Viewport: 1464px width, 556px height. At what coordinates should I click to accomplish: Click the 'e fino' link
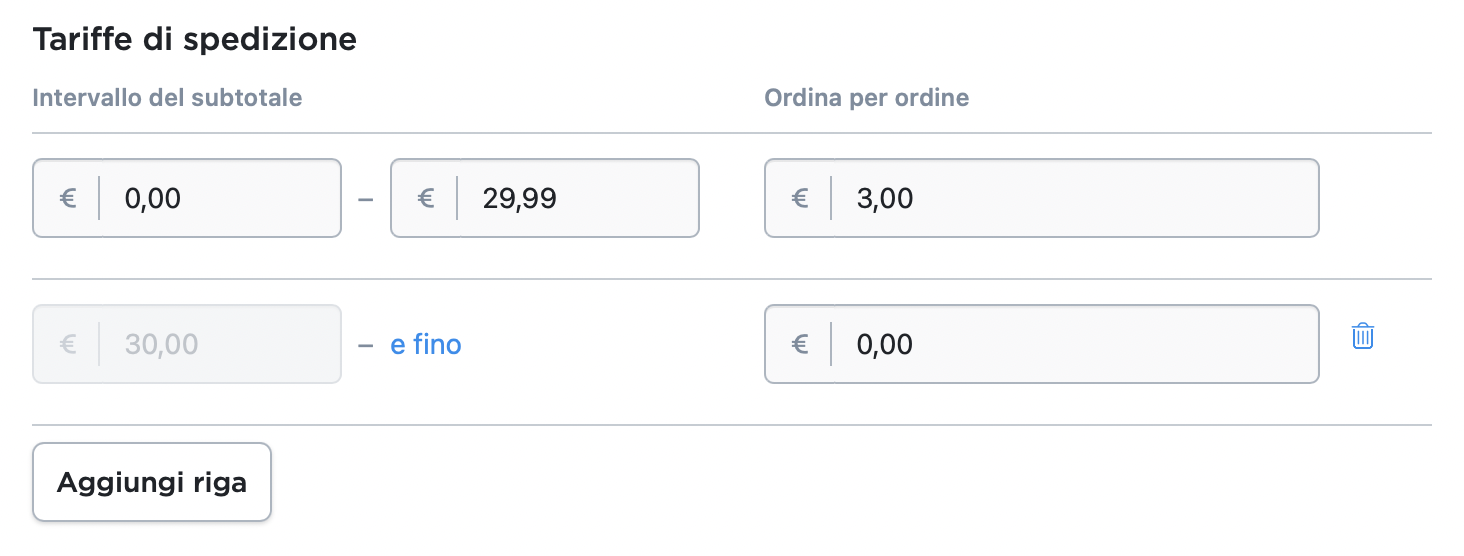point(425,345)
